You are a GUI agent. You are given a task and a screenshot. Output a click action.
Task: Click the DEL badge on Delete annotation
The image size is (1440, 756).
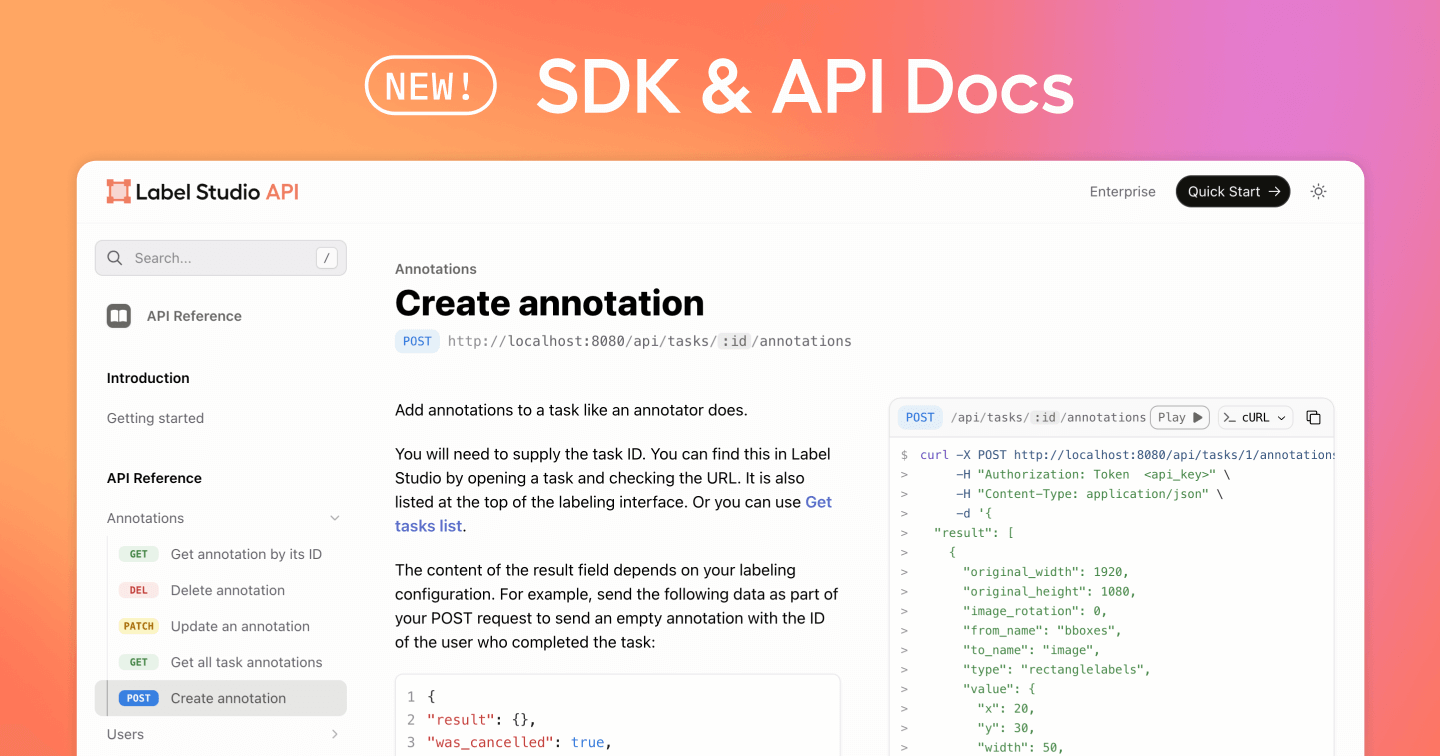point(139,589)
